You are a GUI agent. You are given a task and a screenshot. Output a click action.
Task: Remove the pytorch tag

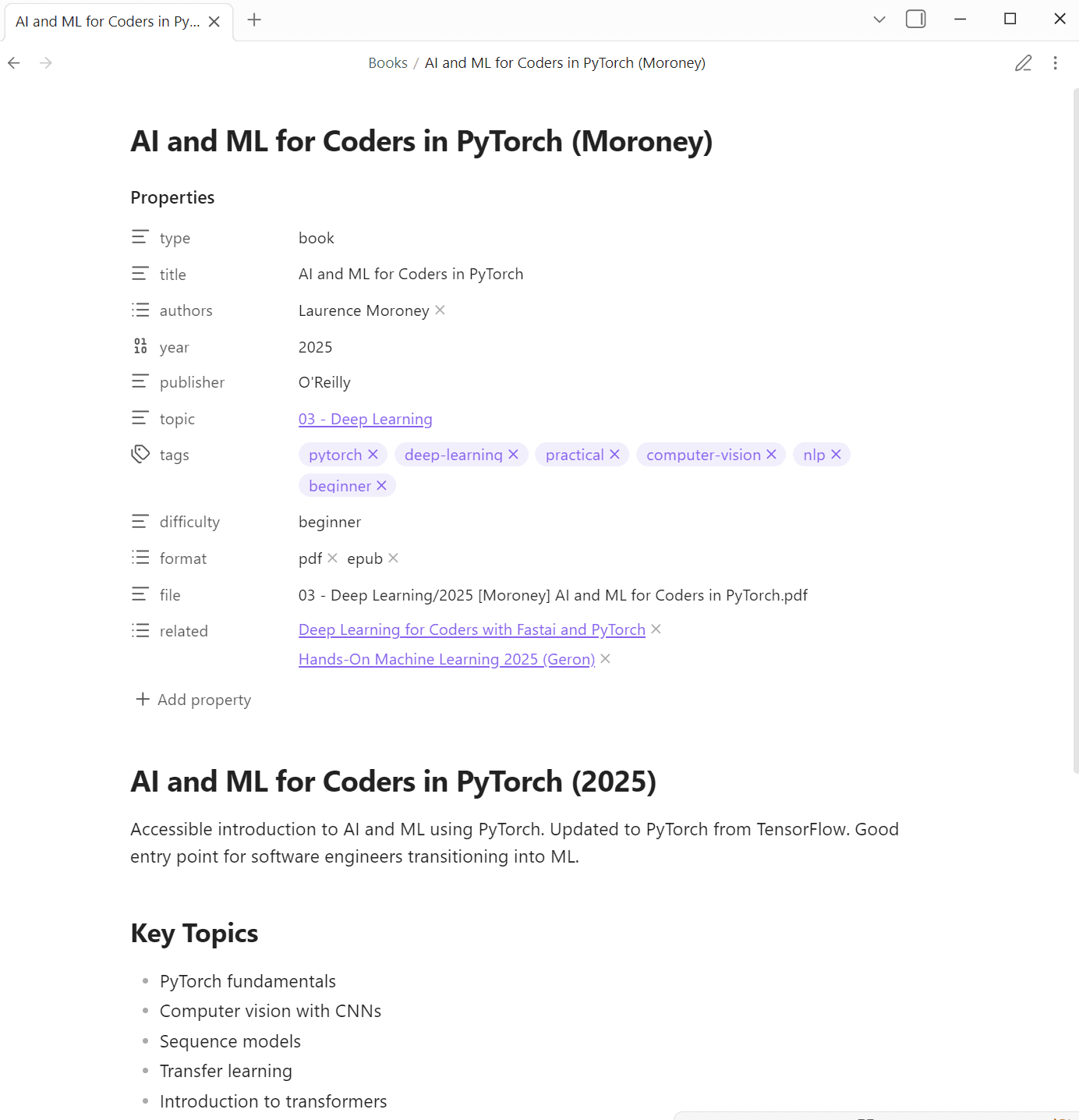[x=373, y=455]
